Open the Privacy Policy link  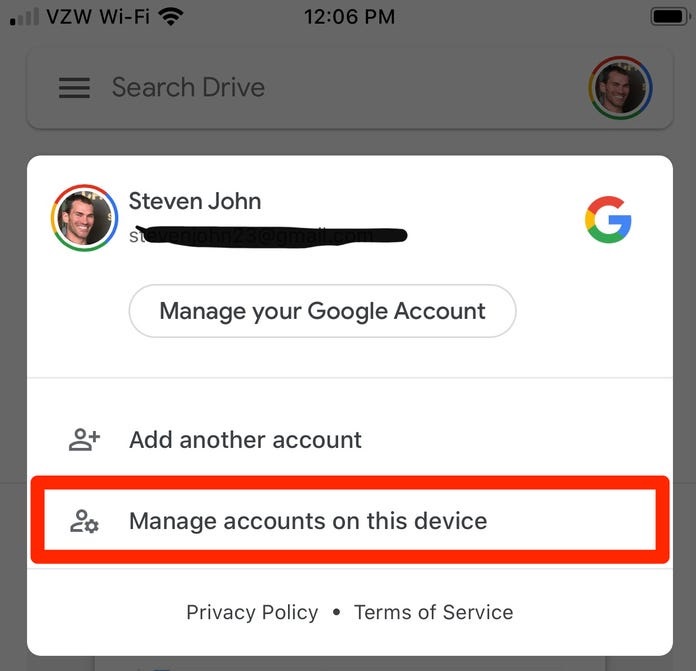coord(252,612)
